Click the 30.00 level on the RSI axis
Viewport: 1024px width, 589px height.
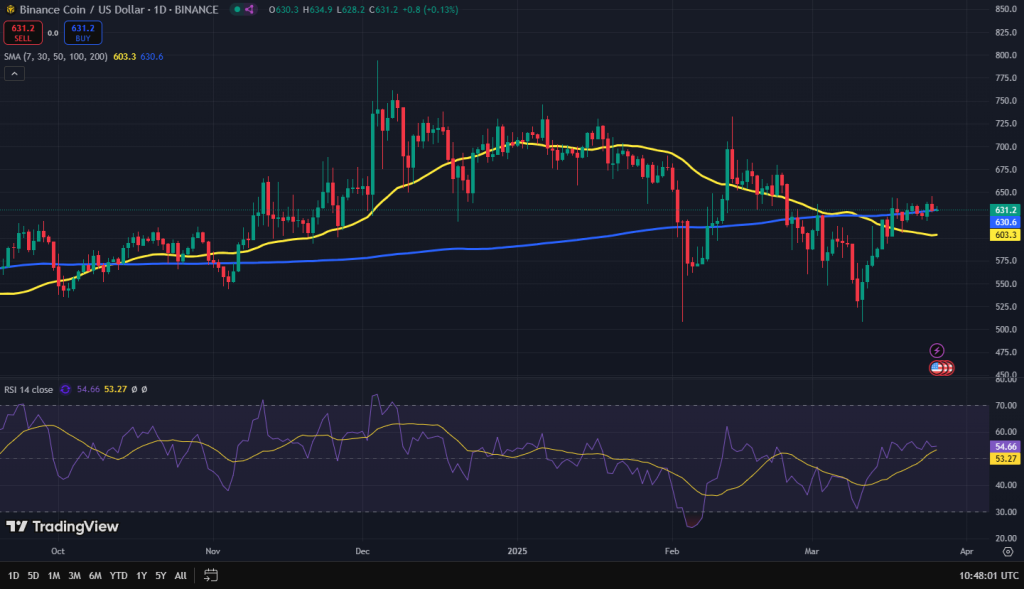point(1006,512)
